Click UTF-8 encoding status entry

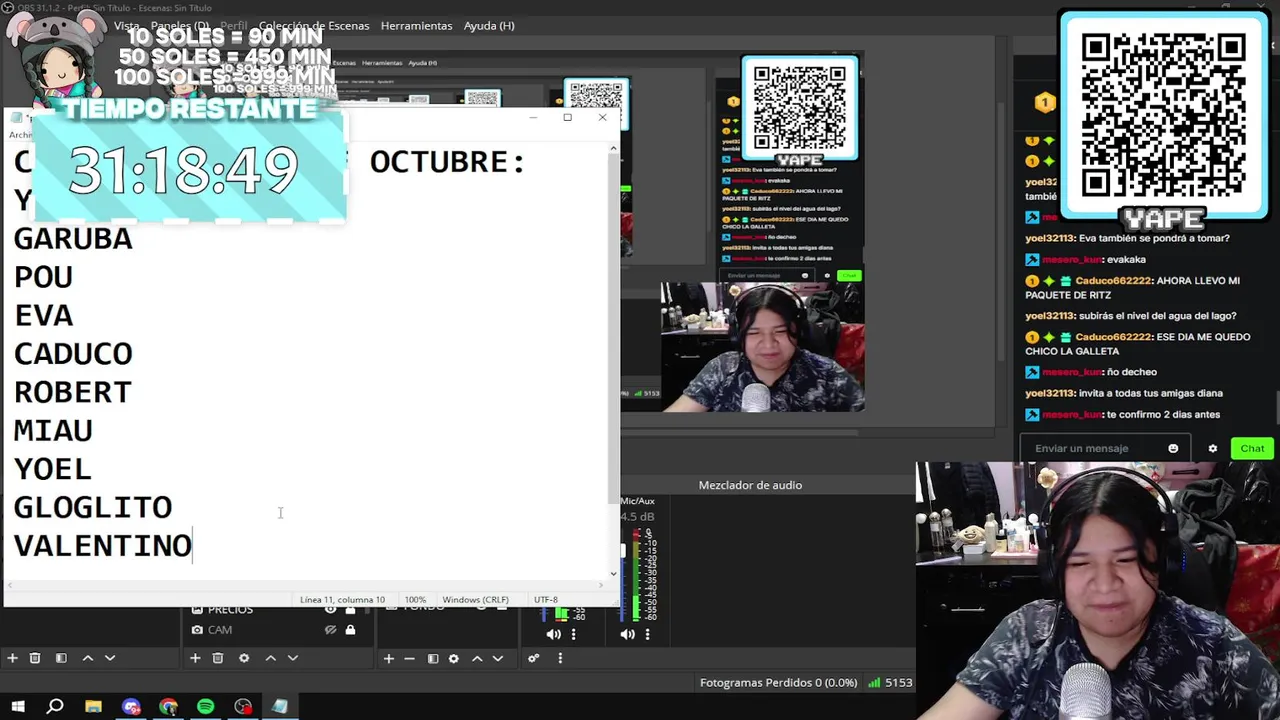point(546,600)
